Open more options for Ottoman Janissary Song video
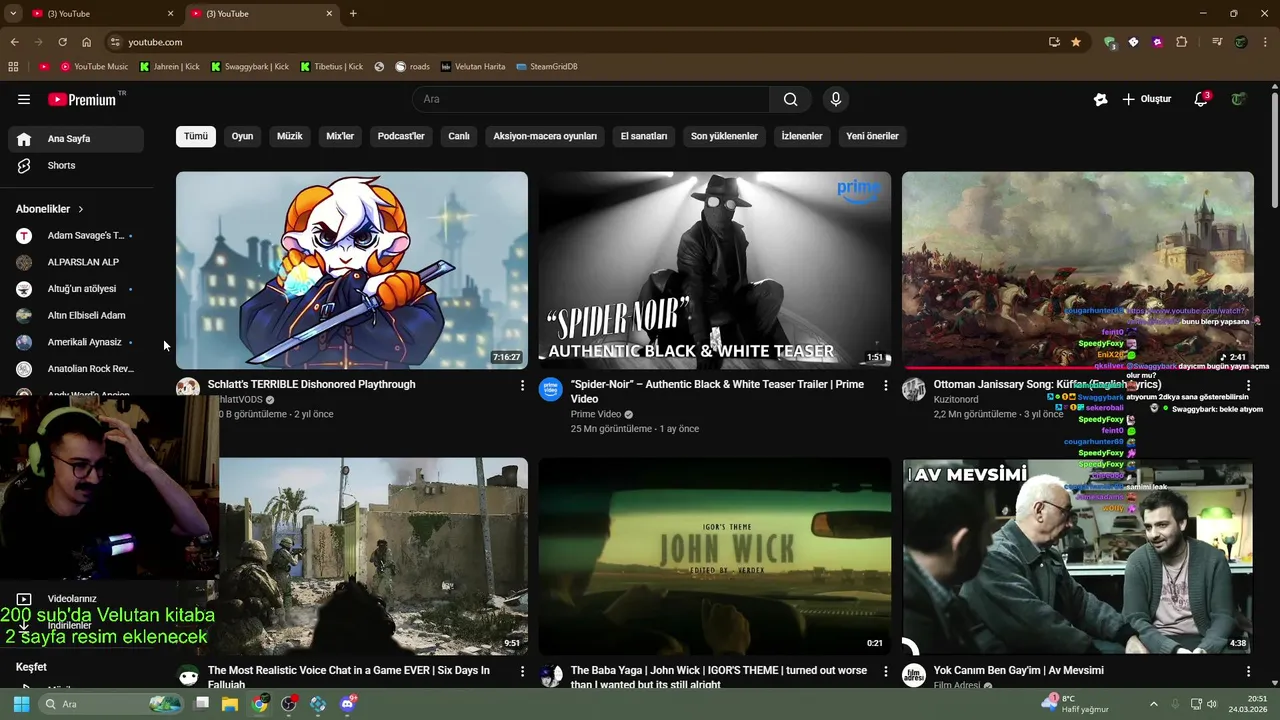Screen dimensions: 1280x720 click(1248, 385)
